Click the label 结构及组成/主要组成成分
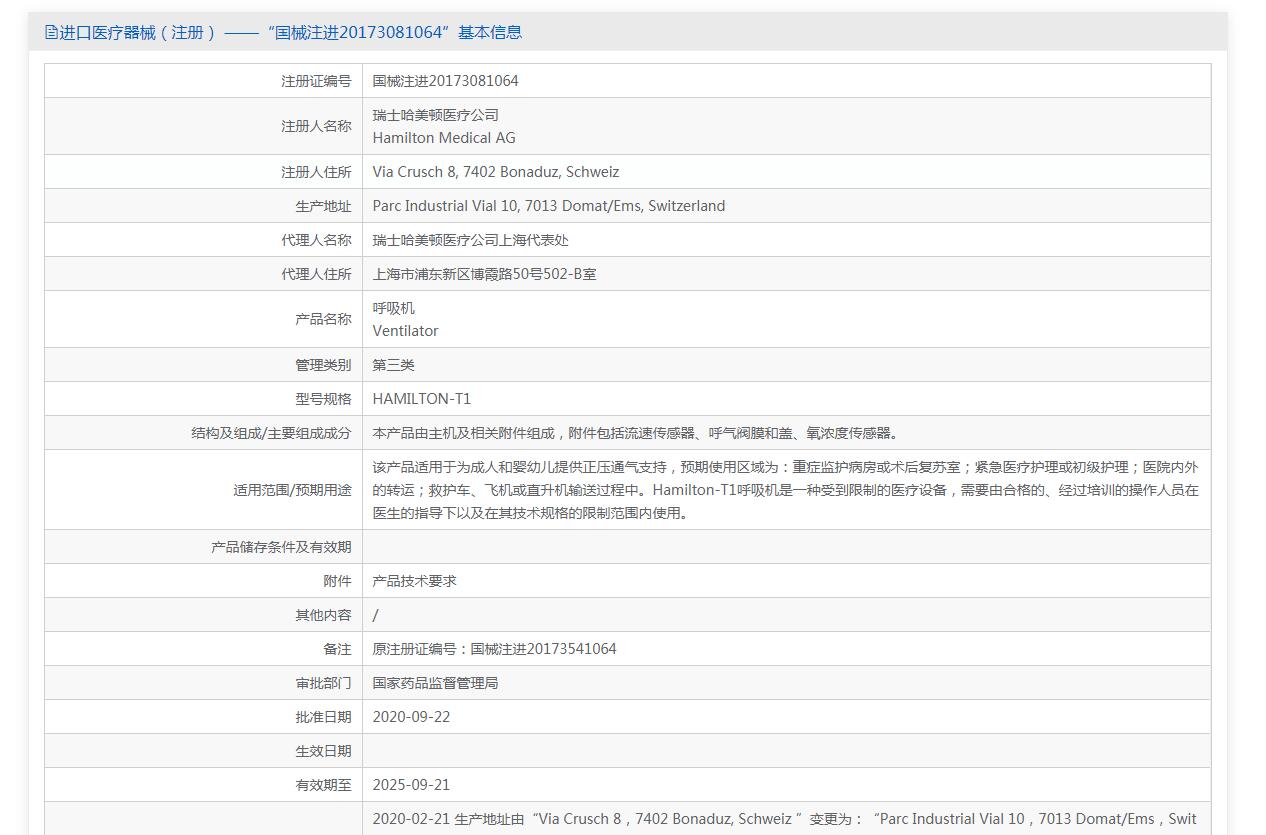Viewport: 1266px width, 835px height. click(x=271, y=433)
